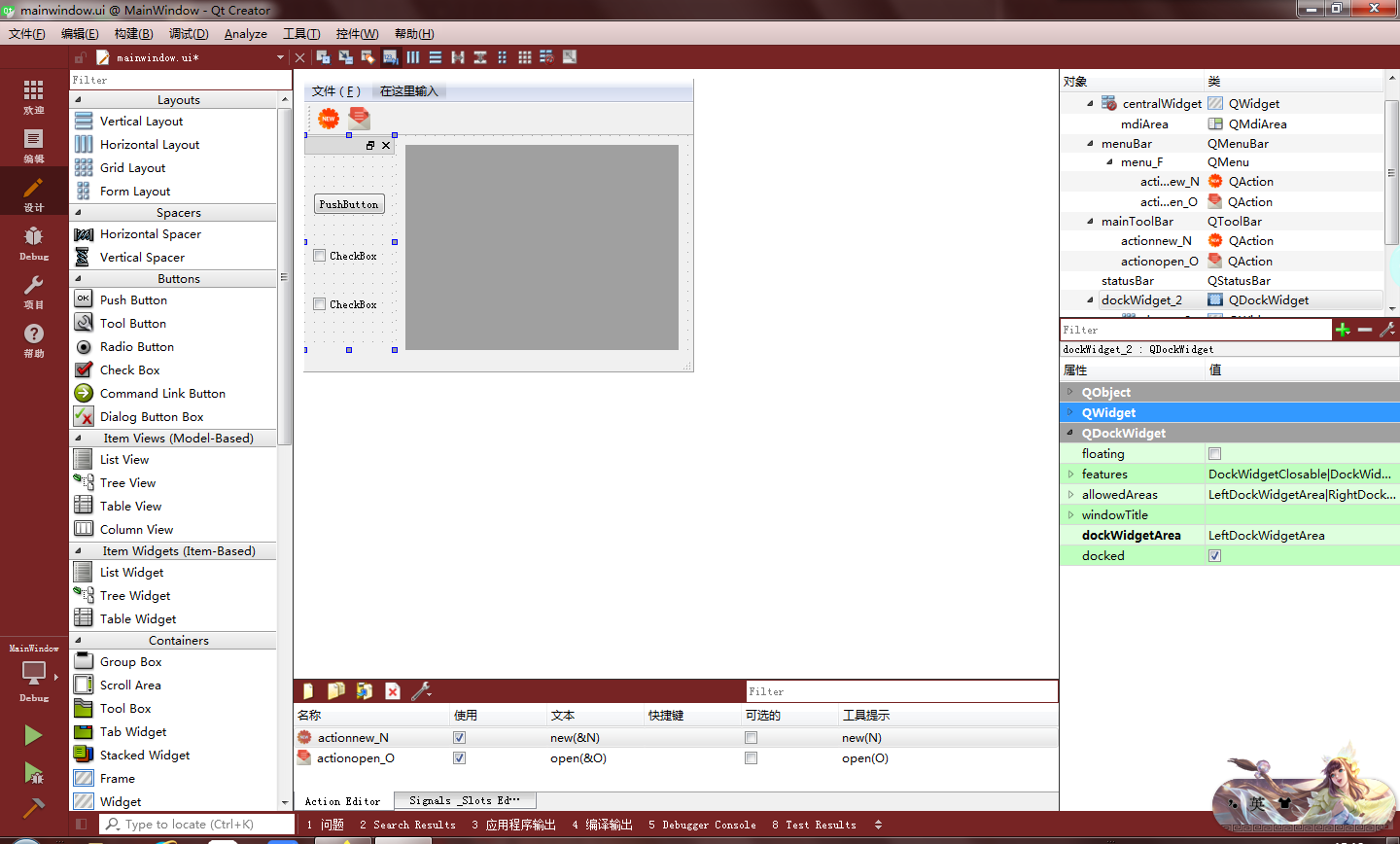This screenshot has height=844, width=1400.
Task: Select the PushButton on the form
Action: pyautogui.click(x=348, y=204)
